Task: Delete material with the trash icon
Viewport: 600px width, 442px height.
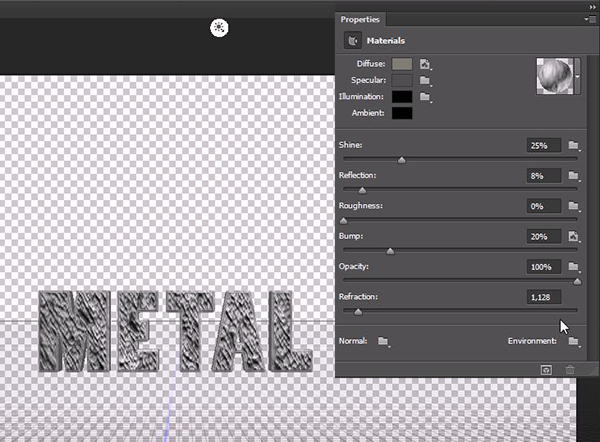Action: 570,370
